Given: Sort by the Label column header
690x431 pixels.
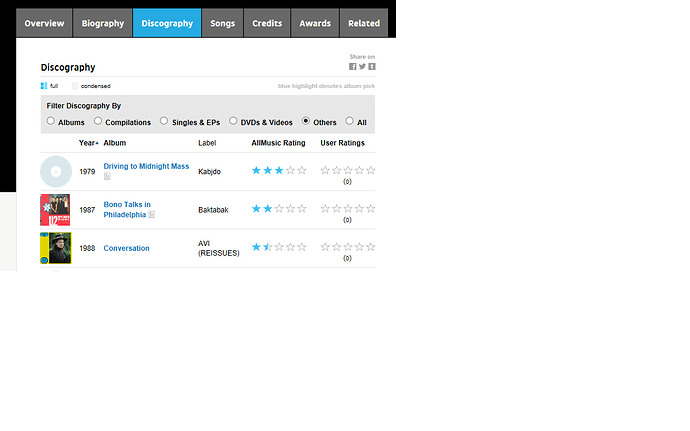Looking at the screenshot, I should (x=207, y=143).
